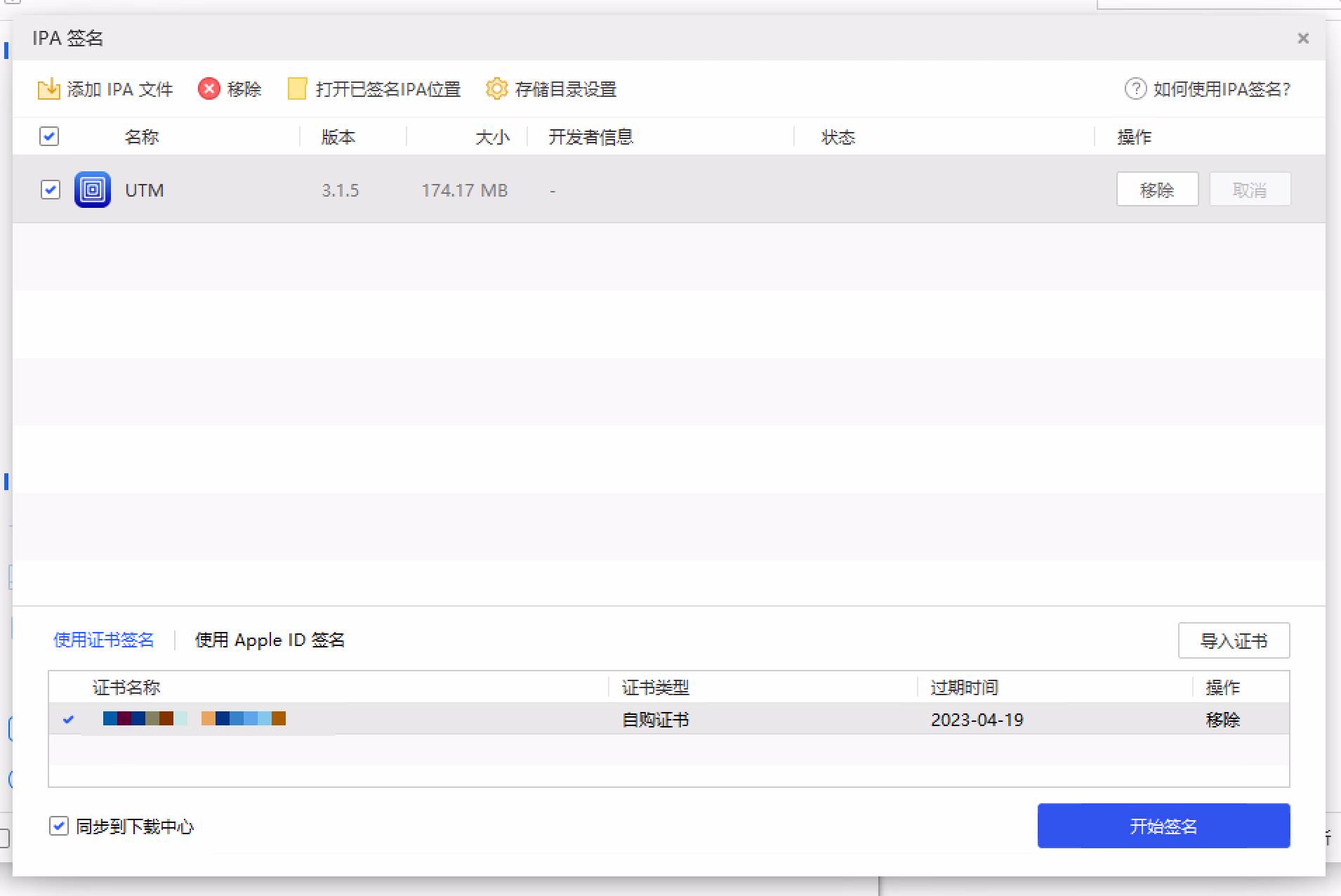1341x896 pixels.
Task: Close the IPA signing dialog
Action: [x=1303, y=39]
